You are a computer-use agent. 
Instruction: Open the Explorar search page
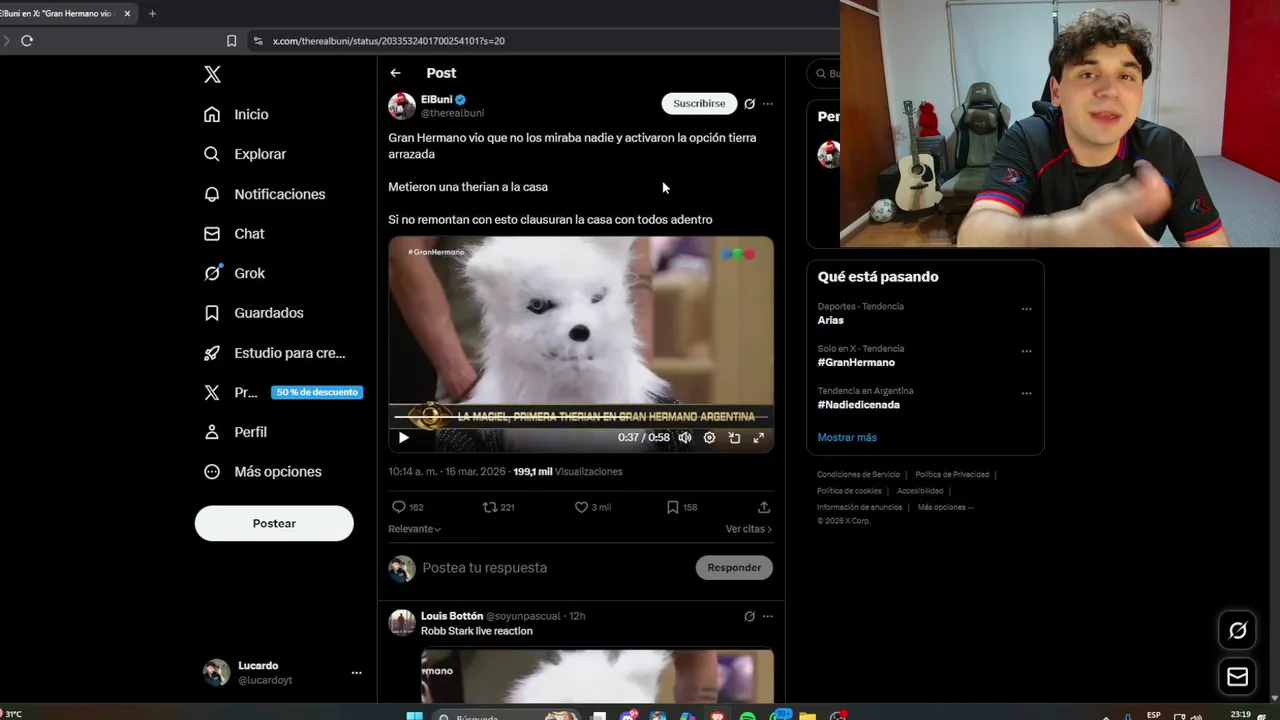245,154
